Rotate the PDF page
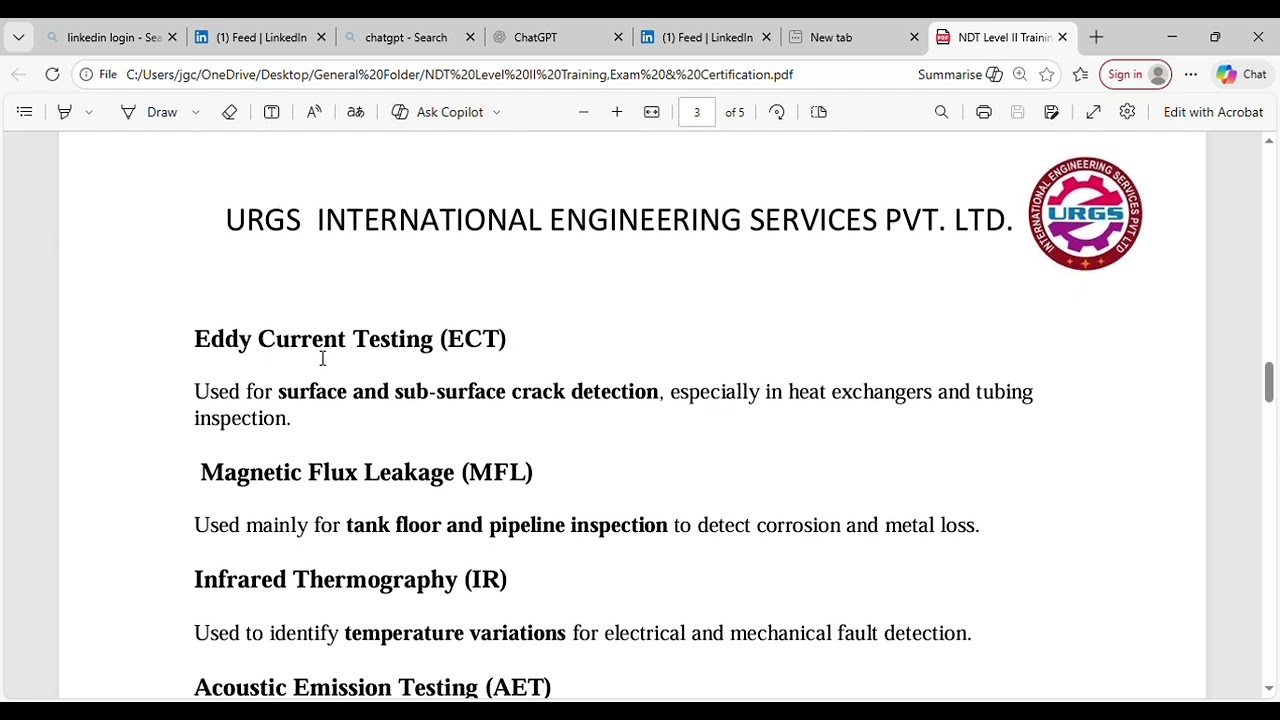The width and height of the screenshot is (1280, 720). tap(777, 112)
